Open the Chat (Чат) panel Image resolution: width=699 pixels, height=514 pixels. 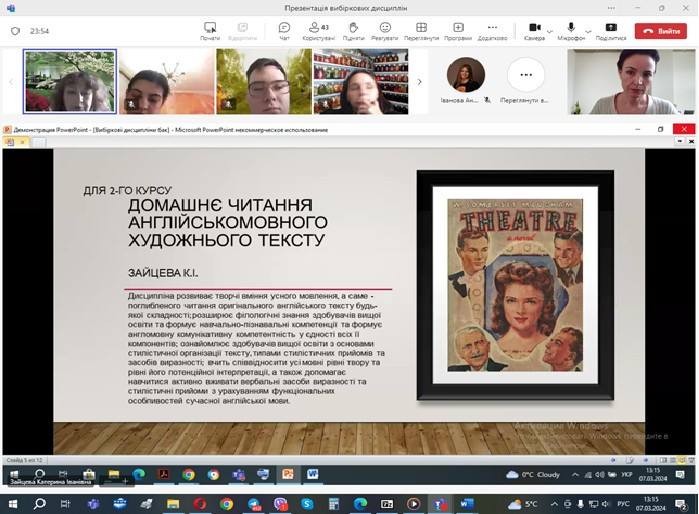(x=284, y=28)
